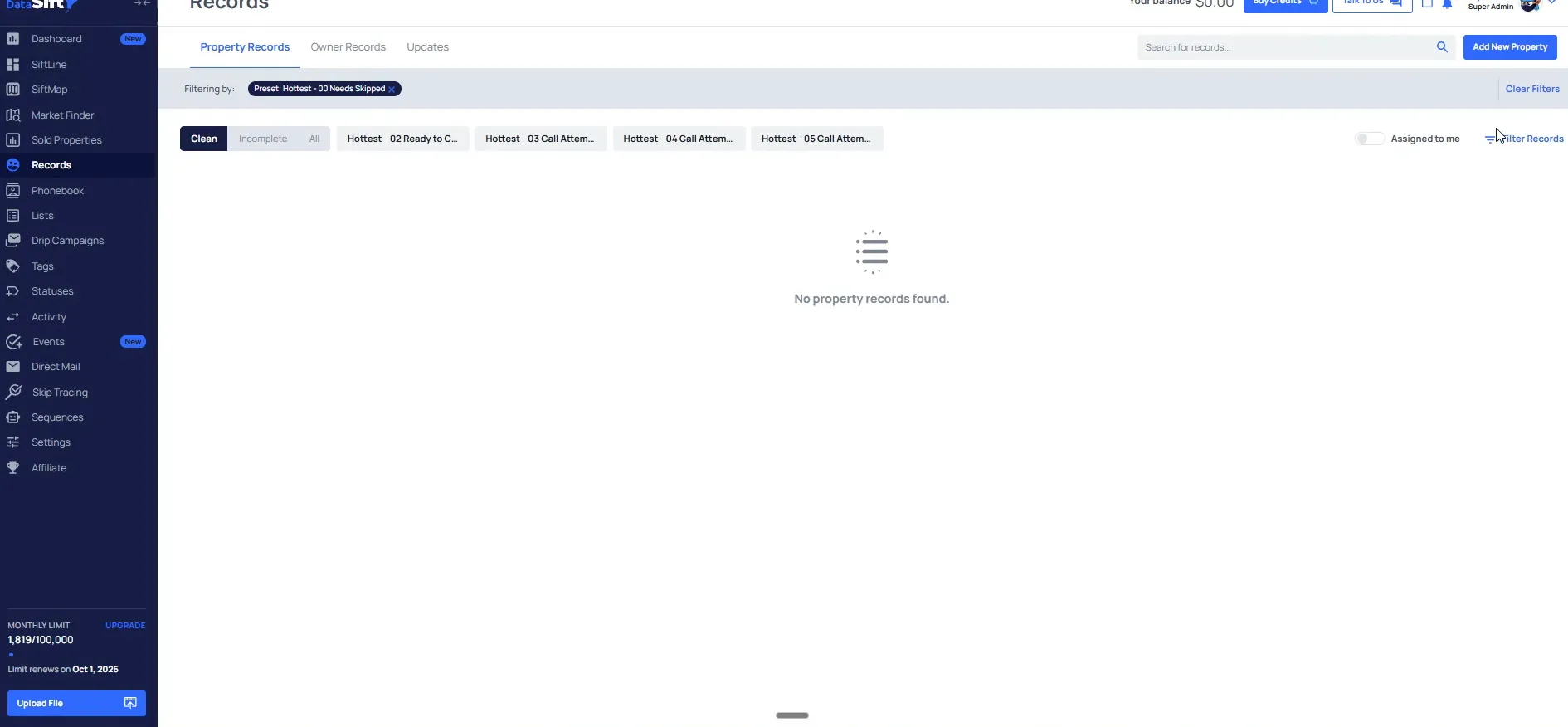Click the Direct Mail envelope icon
This screenshot has height=727, width=1568.
tap(13, 367)
